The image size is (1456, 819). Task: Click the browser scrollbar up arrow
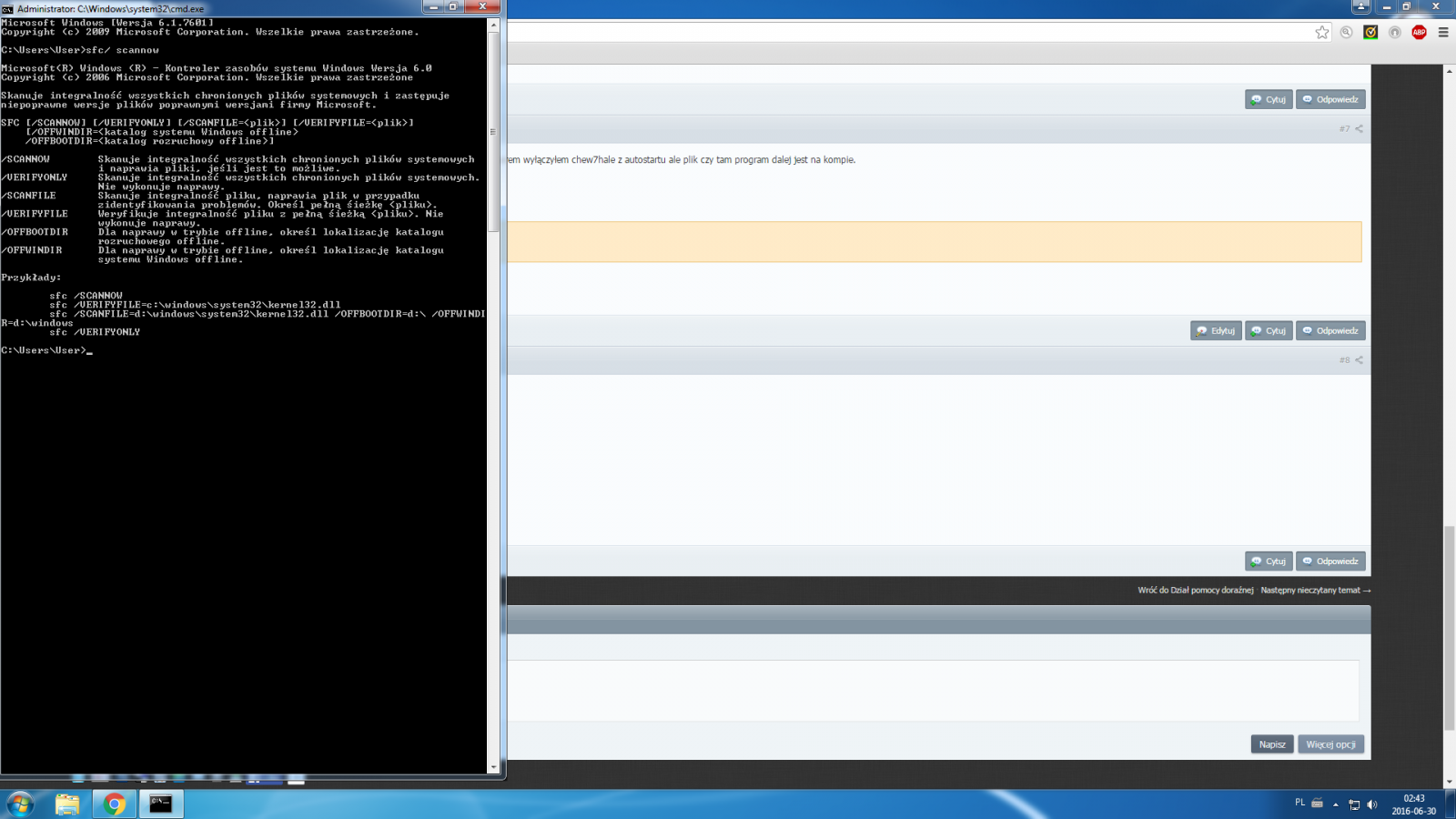(x=1450, y=70)
